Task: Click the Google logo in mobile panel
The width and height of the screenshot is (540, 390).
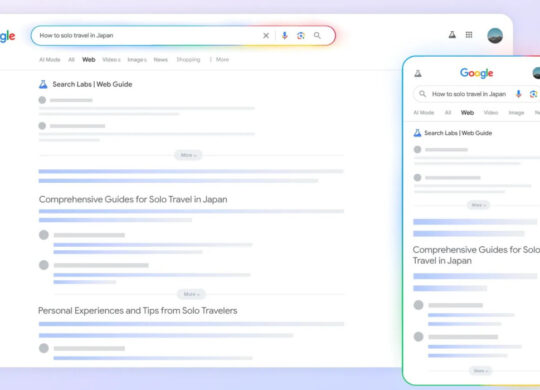Action: coord(477,73)
